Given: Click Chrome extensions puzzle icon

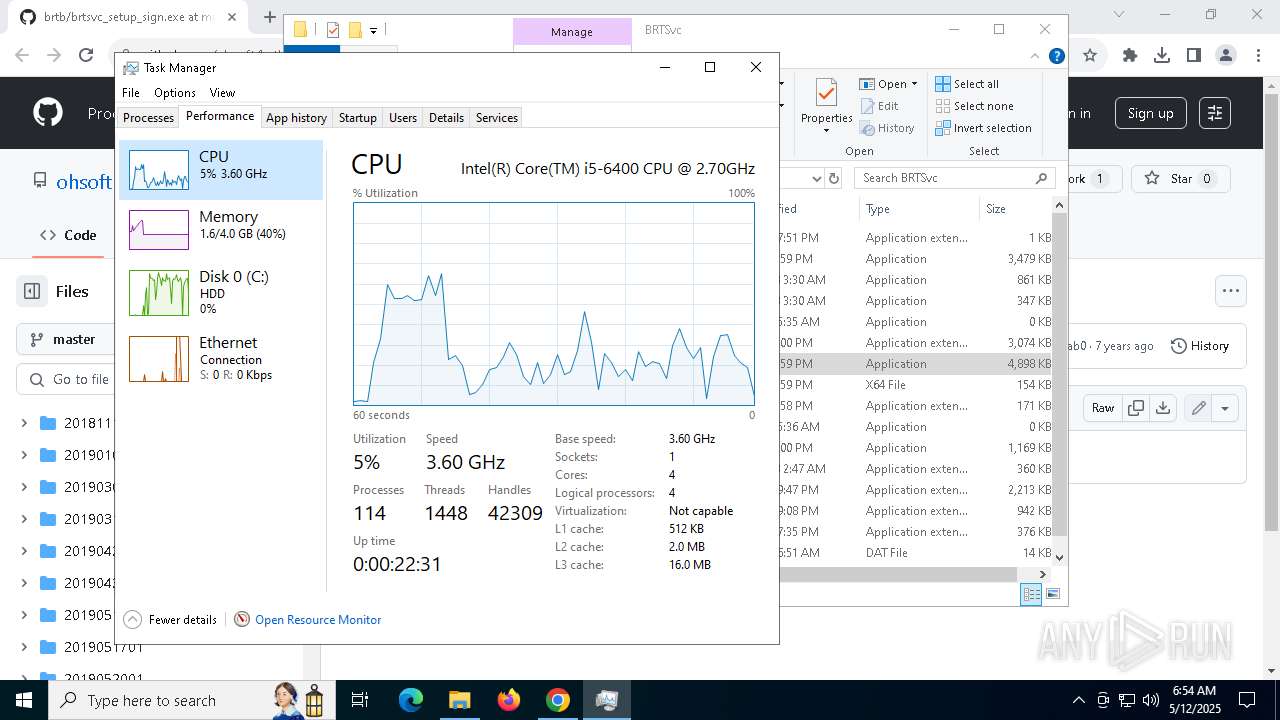Looking at the screenshot, I should 1130,55.
